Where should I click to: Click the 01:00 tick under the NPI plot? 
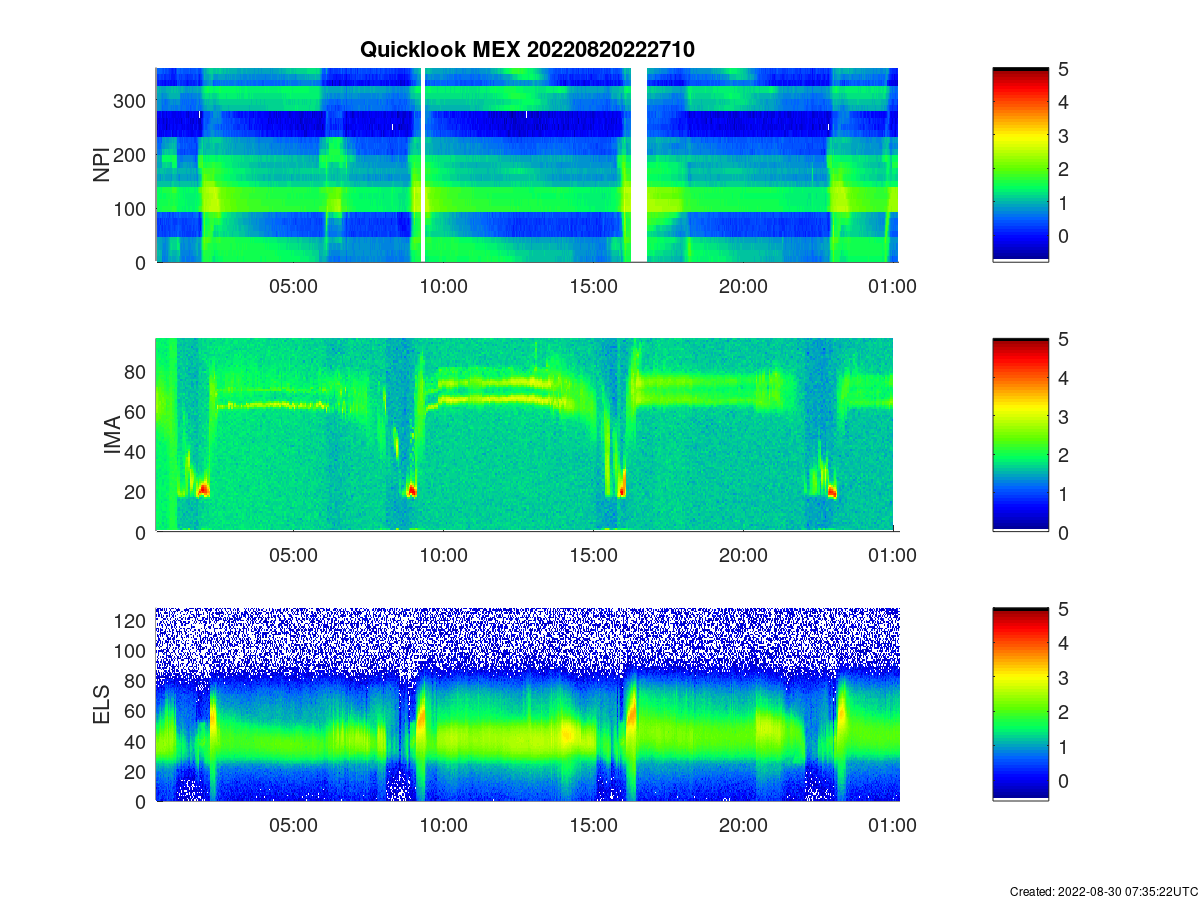pyautogui.click(x=892, y=286)
